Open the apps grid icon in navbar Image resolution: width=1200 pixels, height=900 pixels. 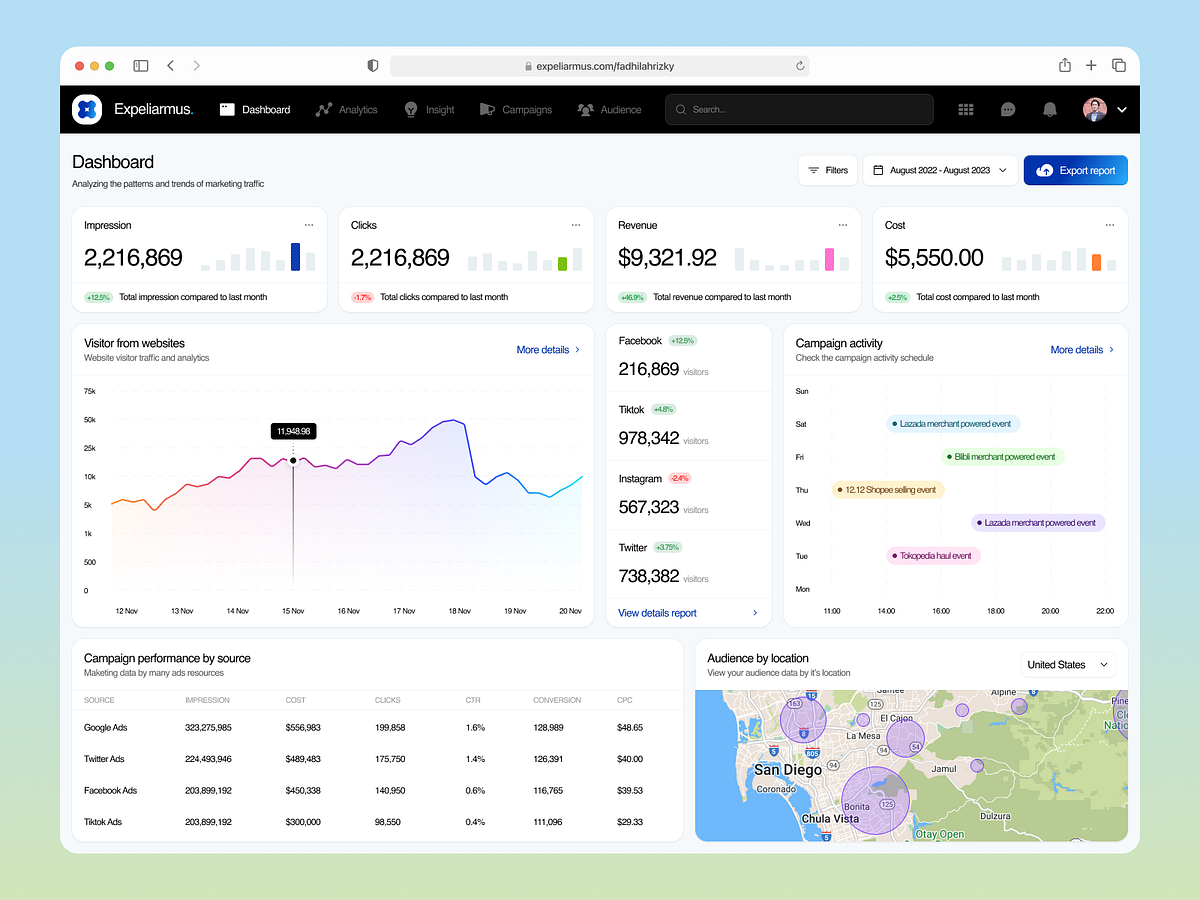966,109
